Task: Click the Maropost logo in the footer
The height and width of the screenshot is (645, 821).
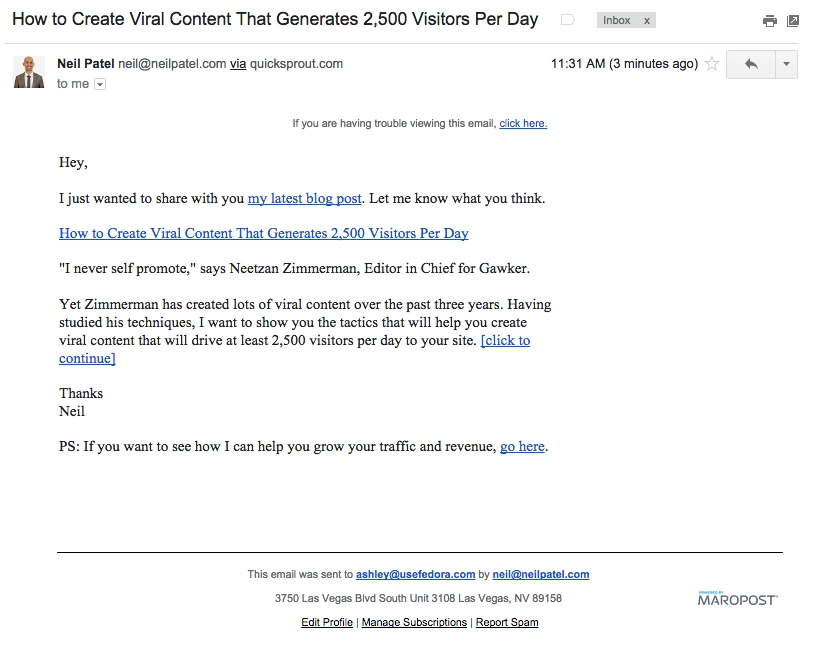Action: [737, 598]
